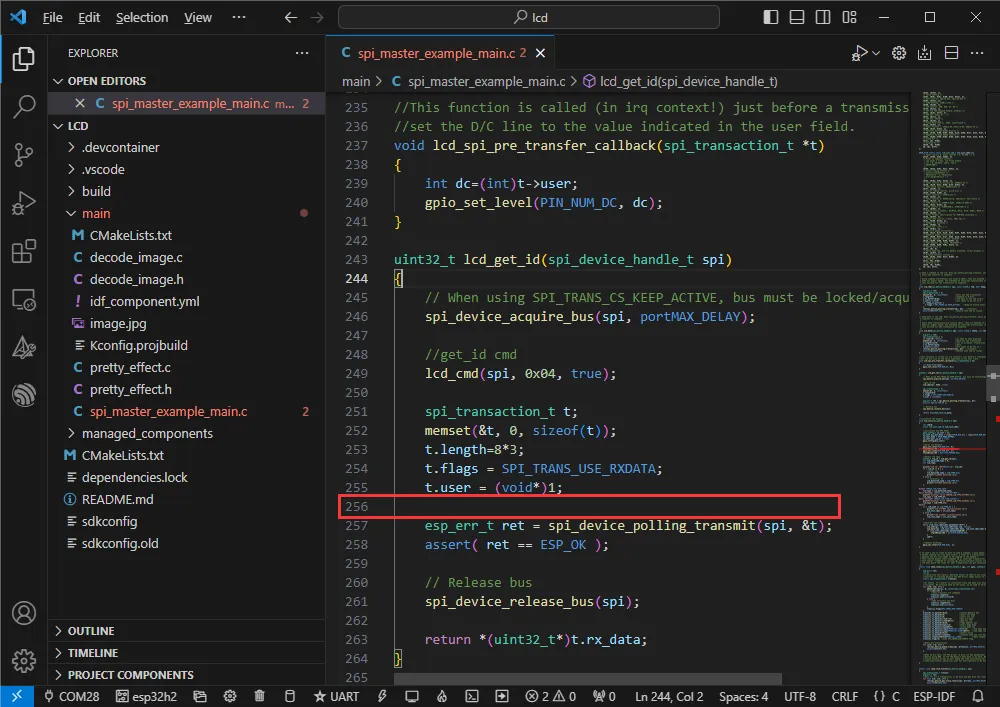Screen dimensions: 1000x707
Task: Open Customize Layout icon
Action: click(849, 17)
